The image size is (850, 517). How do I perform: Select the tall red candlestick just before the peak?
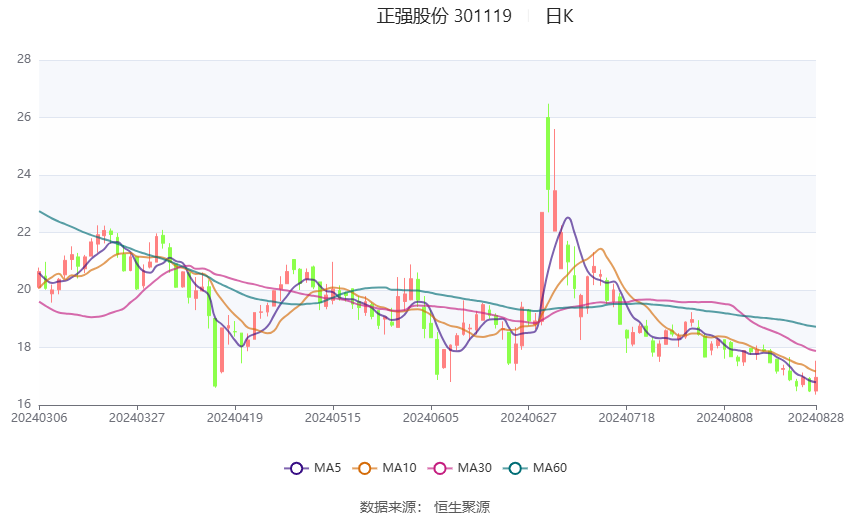click(x=542, y=267)
